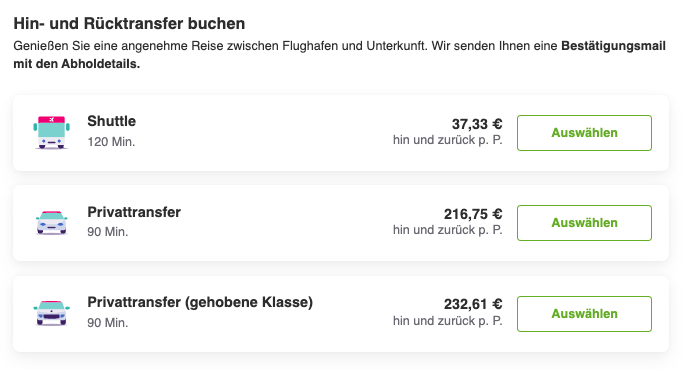Click the Shuttle bus icon
This screenshot has width=684, height=369.
[x=51, y=133]
